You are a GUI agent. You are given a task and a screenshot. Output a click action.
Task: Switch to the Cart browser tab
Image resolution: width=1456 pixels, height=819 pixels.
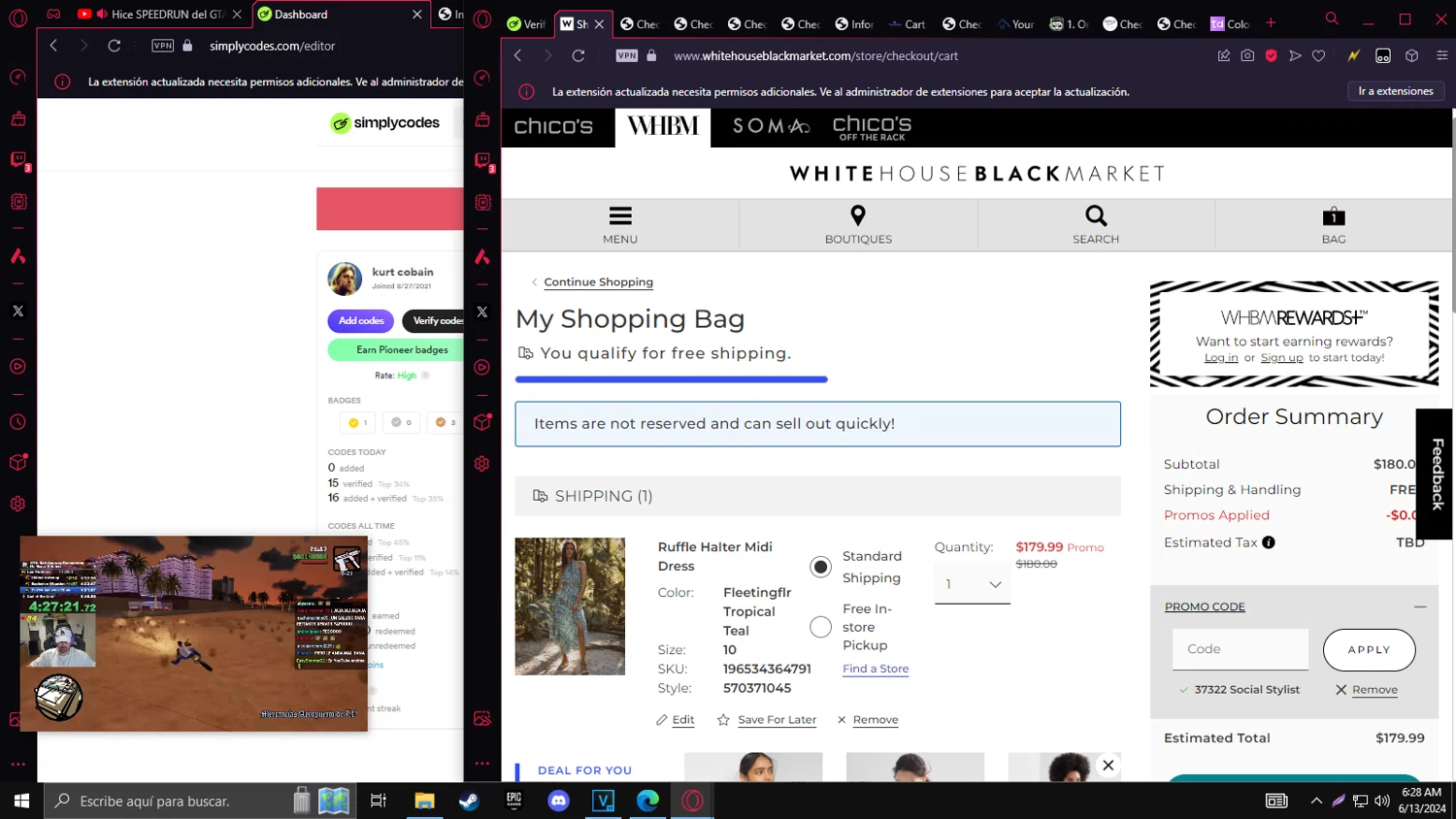coord(907,24)
